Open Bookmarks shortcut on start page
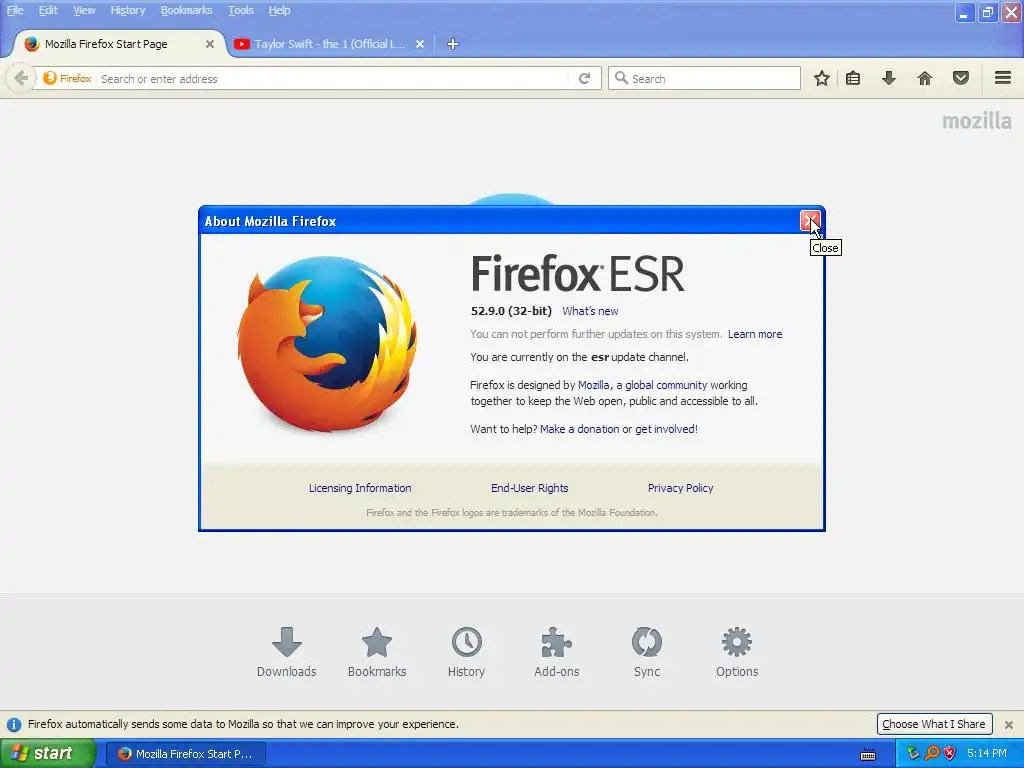This screenshot has height=768, width=1024. coord(377,652)
